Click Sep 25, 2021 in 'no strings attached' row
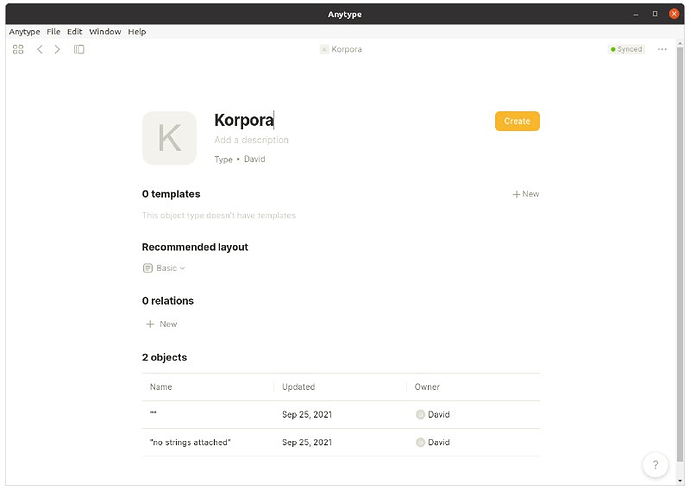The width and height of the screenshot is (690, 491). pos(307,442)
